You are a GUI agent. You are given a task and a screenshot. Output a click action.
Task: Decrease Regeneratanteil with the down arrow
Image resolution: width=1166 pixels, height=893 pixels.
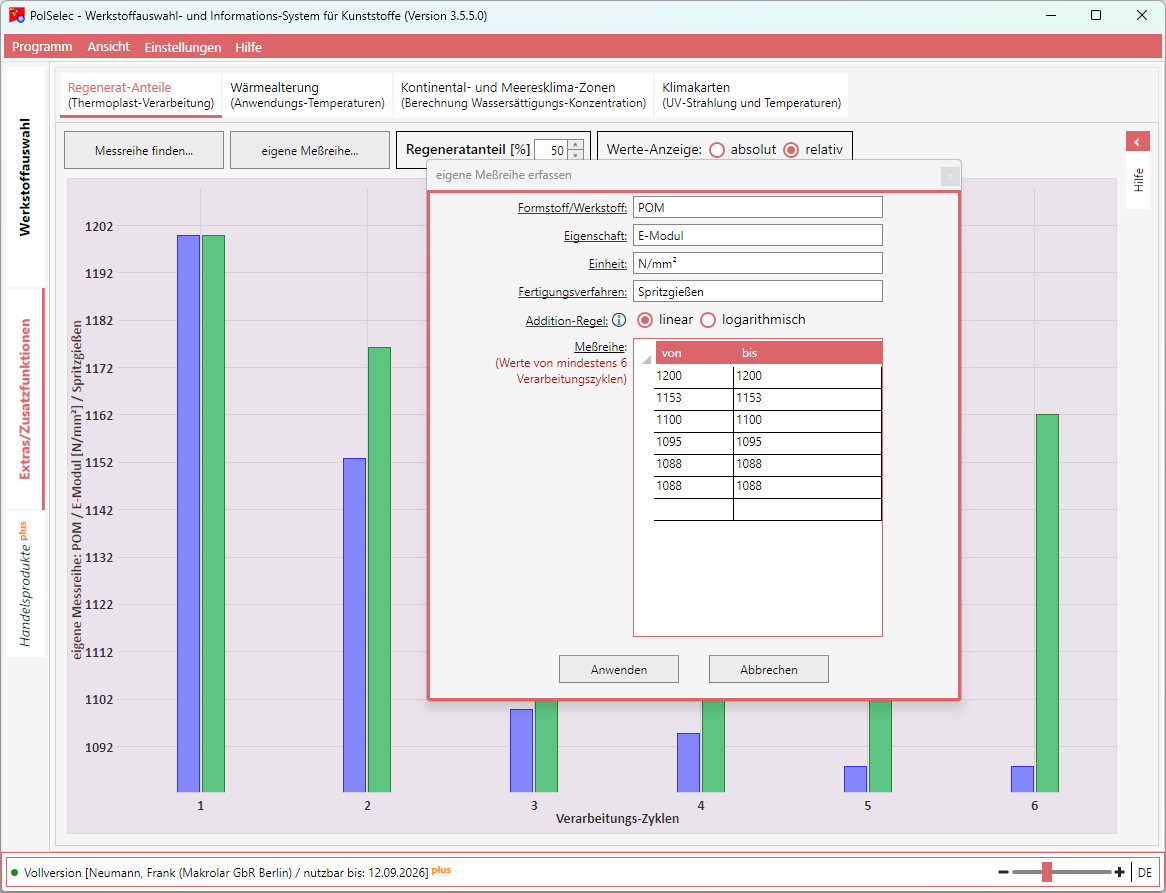coord(576,155)
